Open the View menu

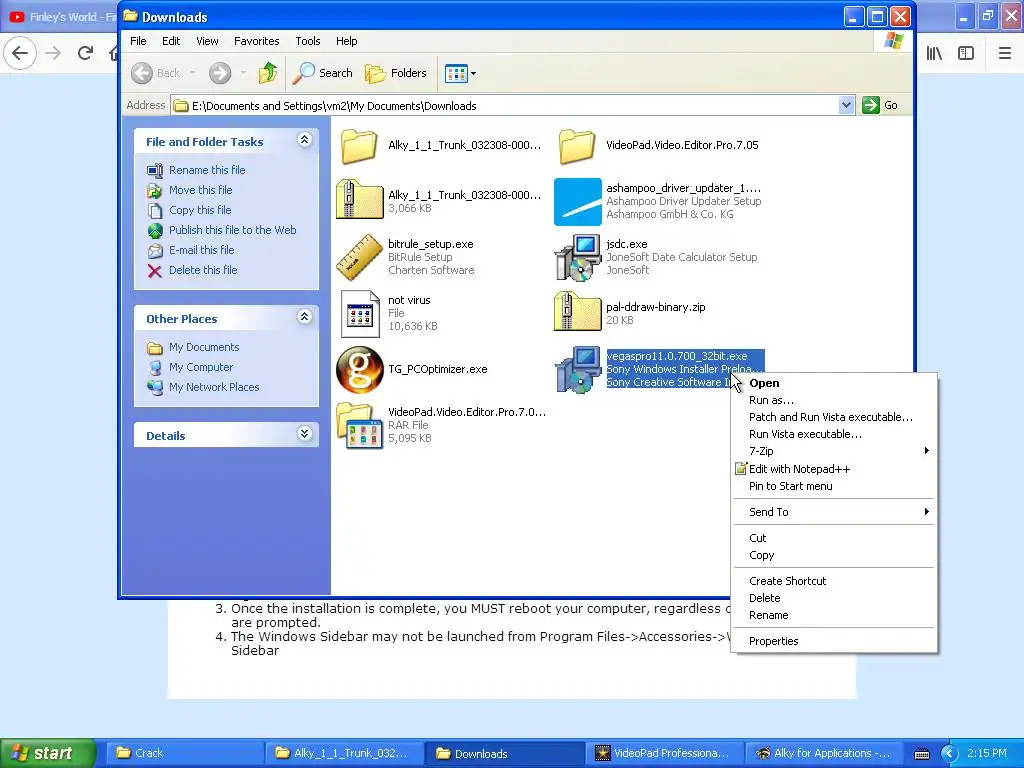coord(207,41)
